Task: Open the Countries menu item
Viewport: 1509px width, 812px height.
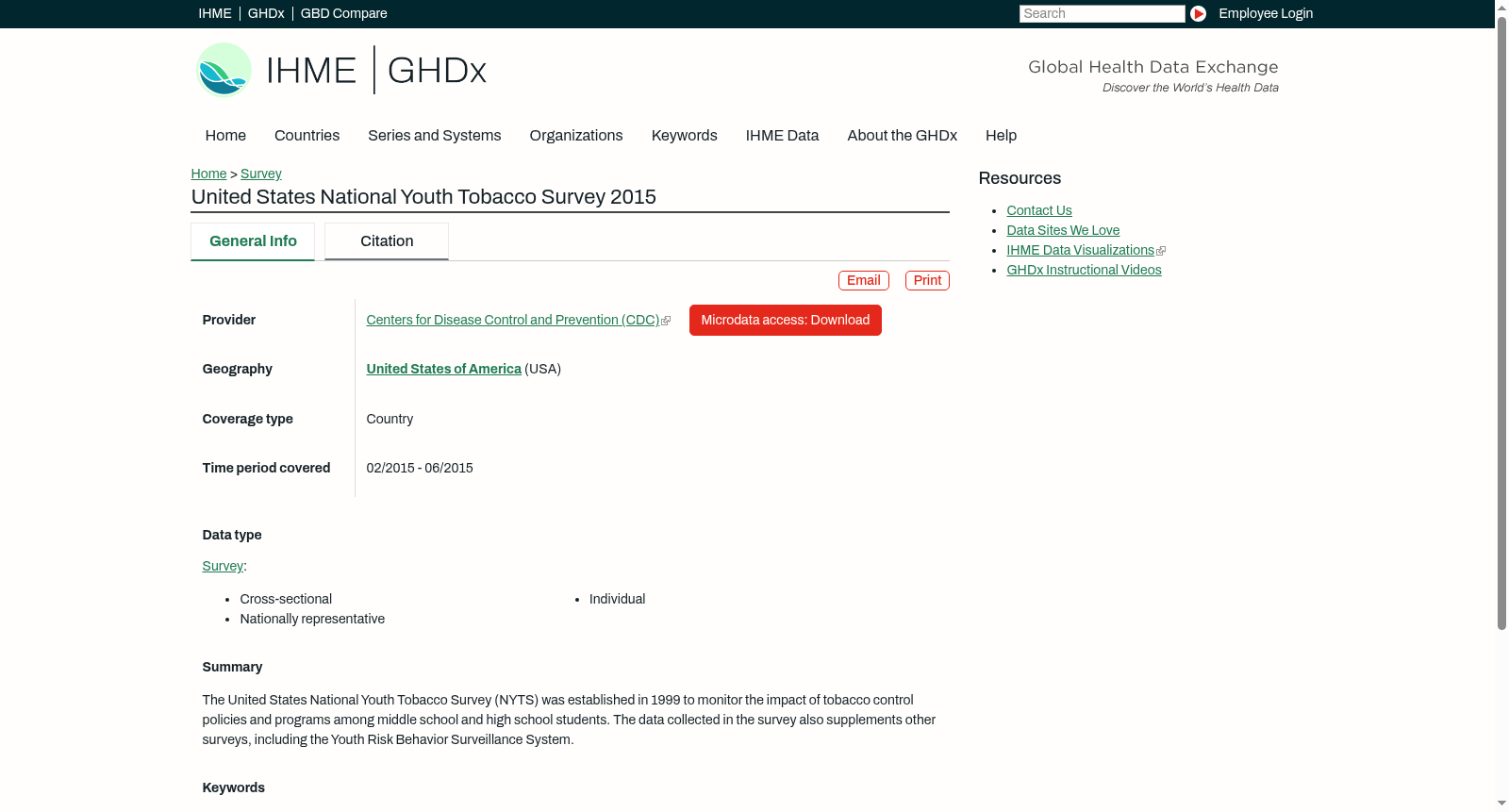Action: (x=307, y=136)
